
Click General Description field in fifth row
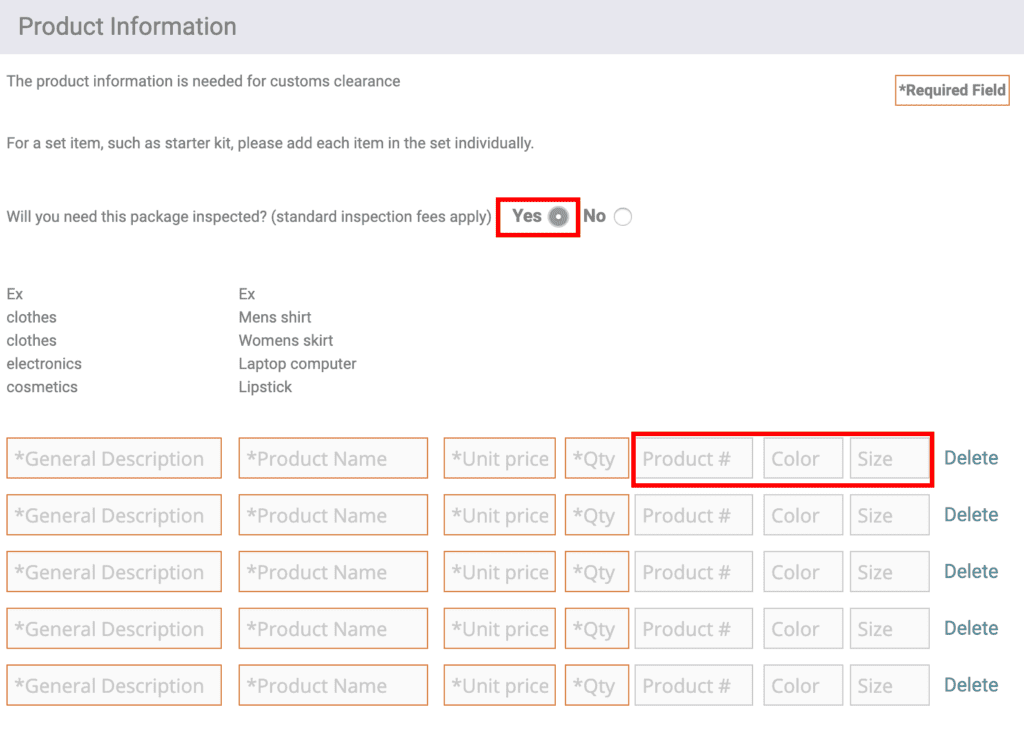click(x=114, y=686)
